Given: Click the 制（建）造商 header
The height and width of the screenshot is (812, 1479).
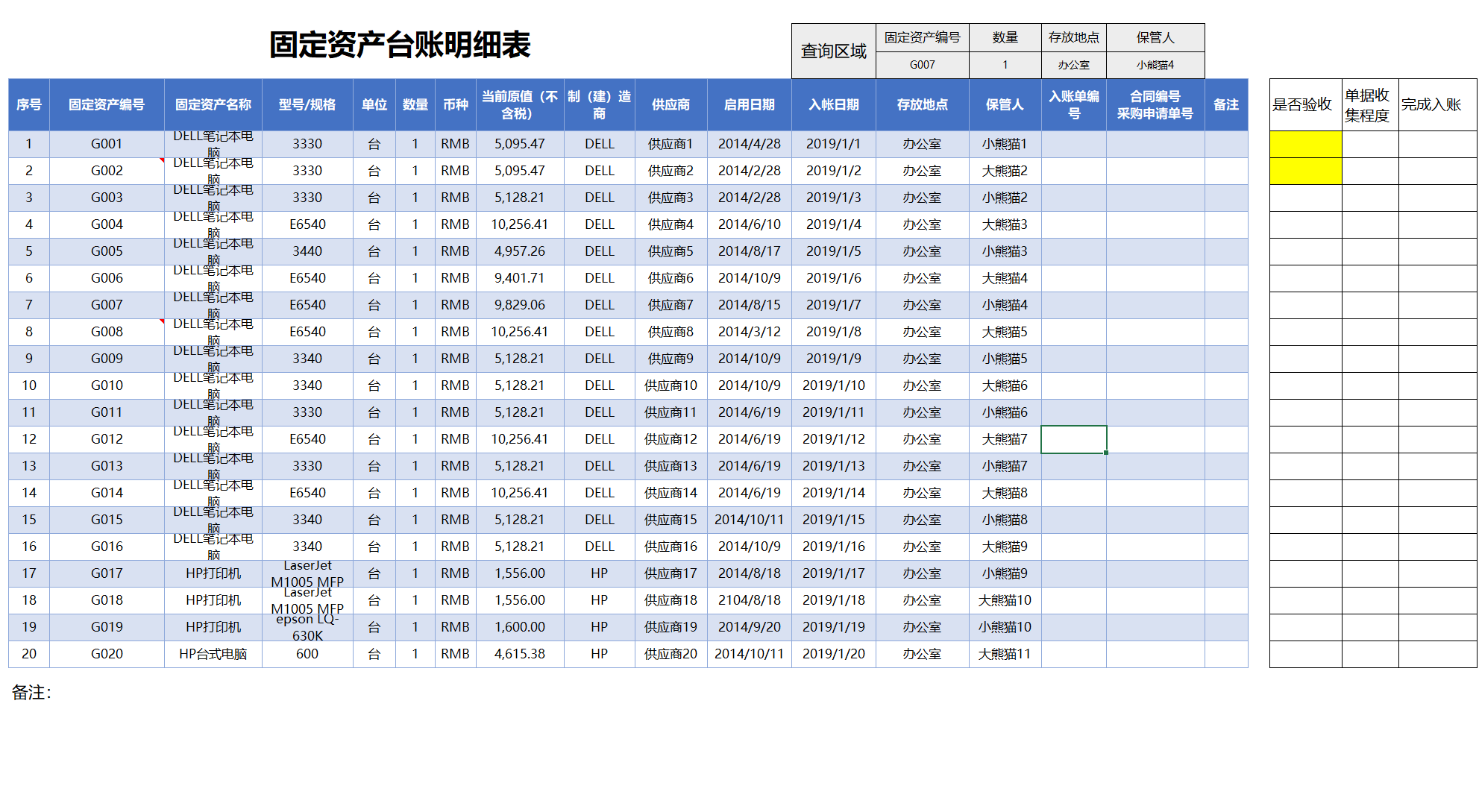Looking at the screenshot, I should 600,104.
